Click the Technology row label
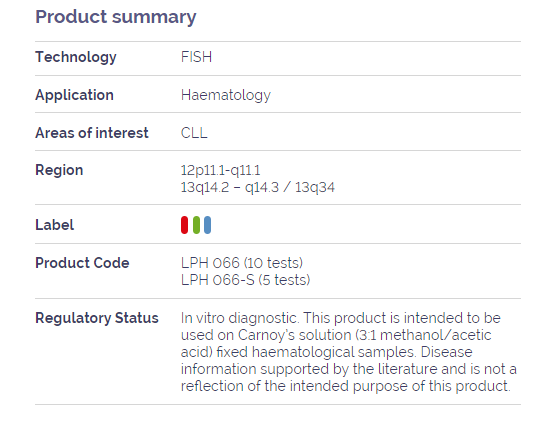541x439 pixels. pyautogui.click(x=76, y=57)
